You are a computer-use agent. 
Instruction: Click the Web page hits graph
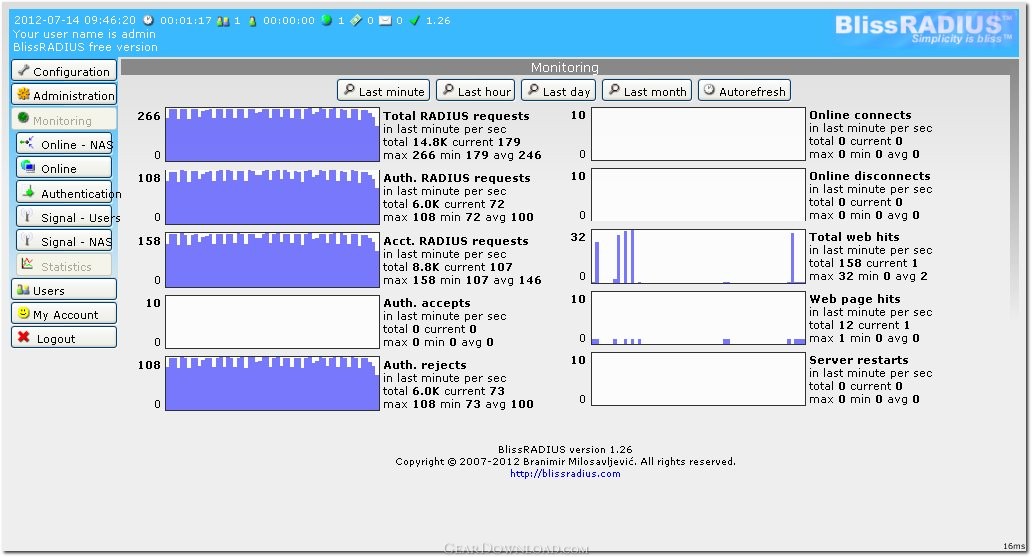[x=698, y=318]
